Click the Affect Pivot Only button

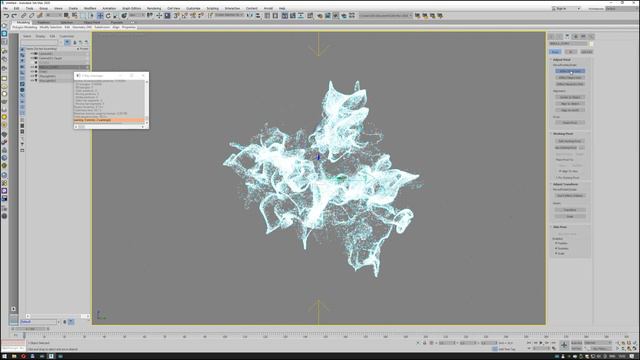[570, 71]
